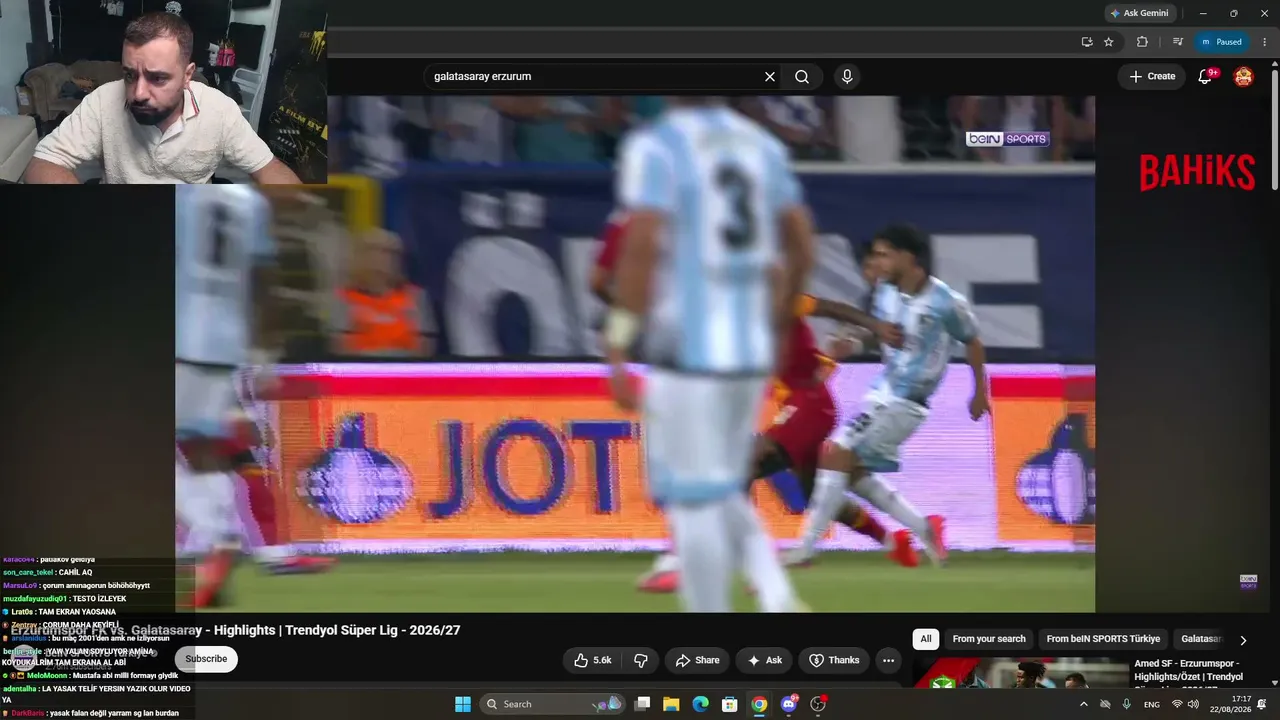Start voice search with the microphone icon
The height and width of the screenshot is (720, 1280).
[847, 77]
